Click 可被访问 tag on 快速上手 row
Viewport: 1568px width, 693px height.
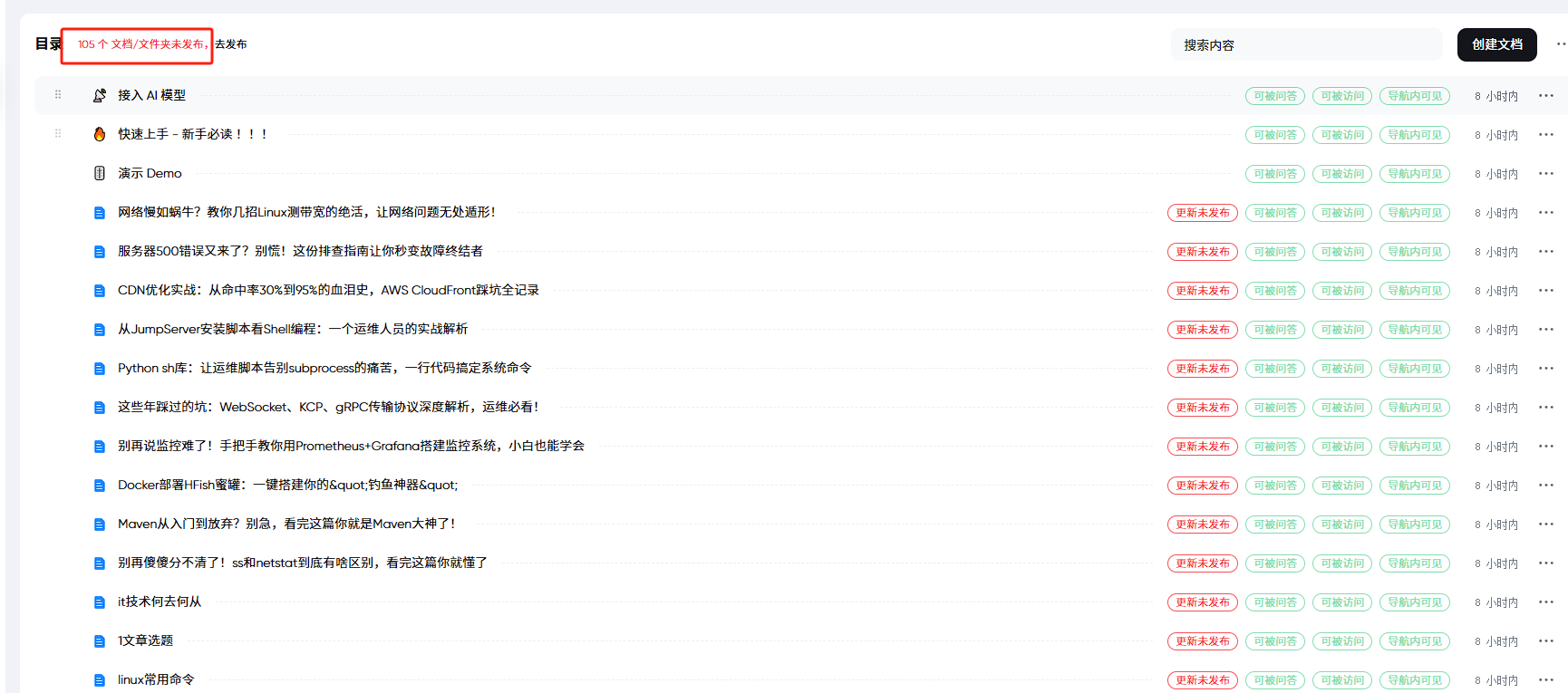tap(1341, 135)
